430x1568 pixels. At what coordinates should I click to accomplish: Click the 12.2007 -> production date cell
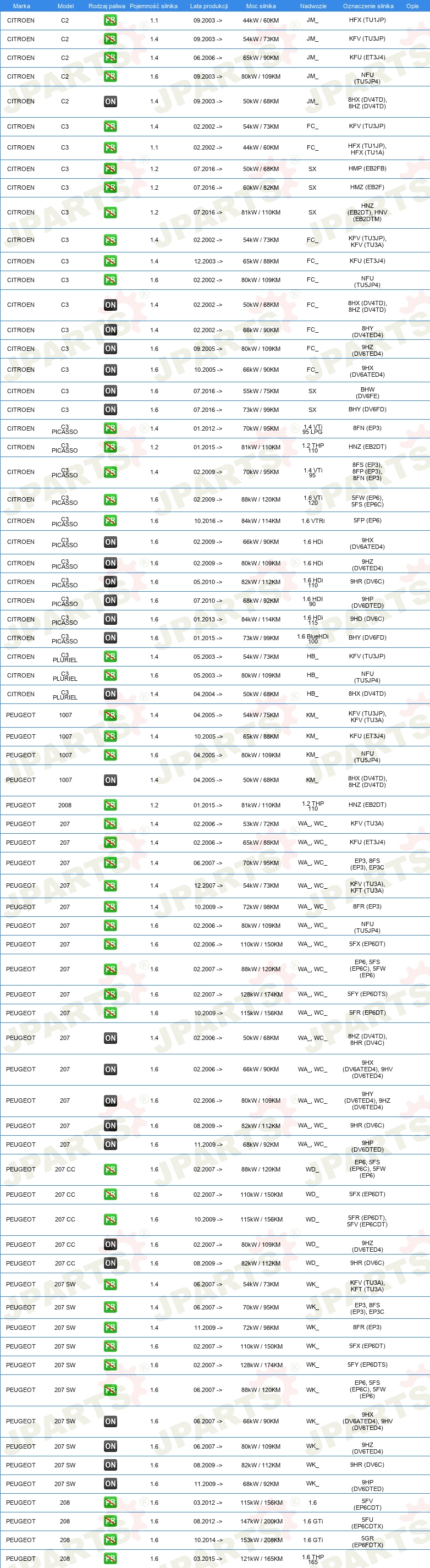pyautogui.click(x=208, y=885)
